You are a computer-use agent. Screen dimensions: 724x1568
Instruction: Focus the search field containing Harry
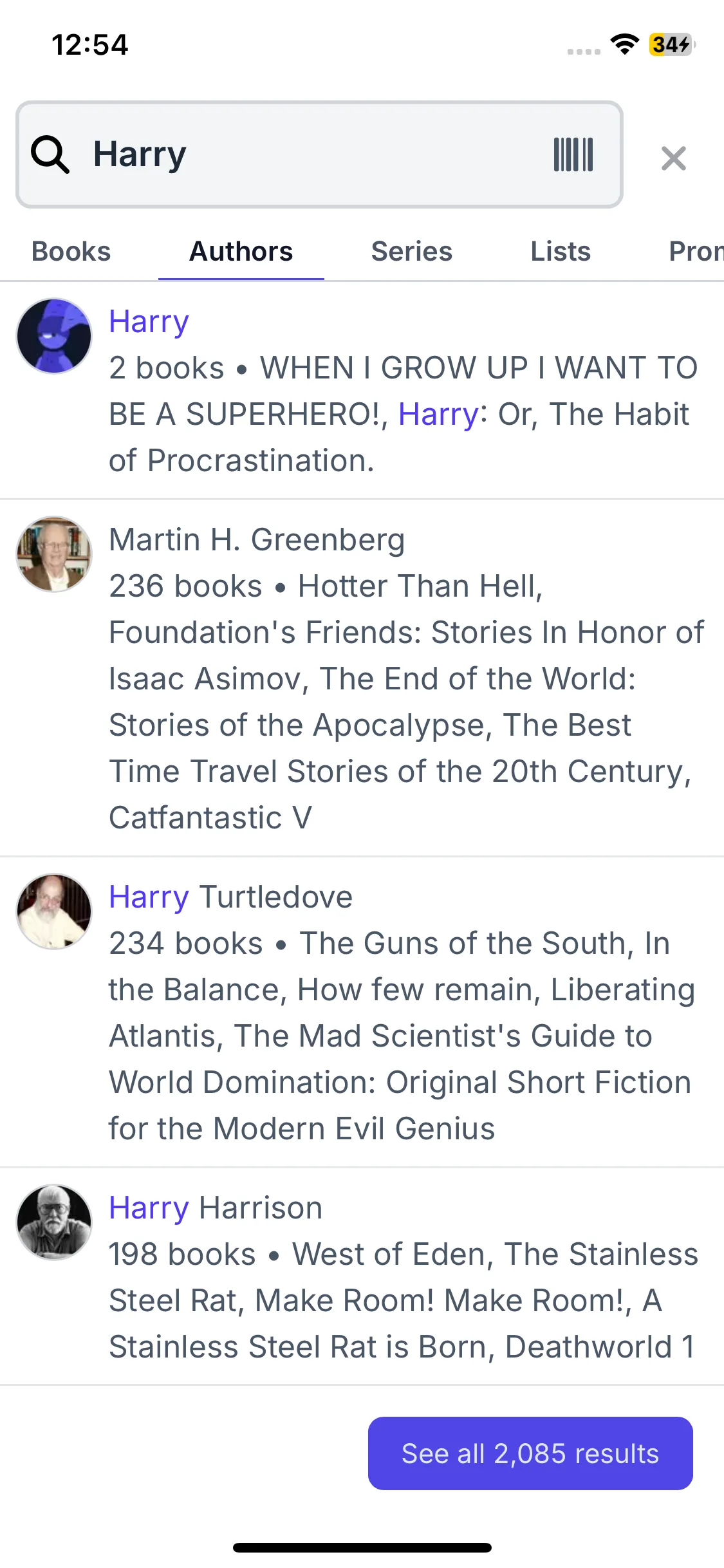pos(309,154)
